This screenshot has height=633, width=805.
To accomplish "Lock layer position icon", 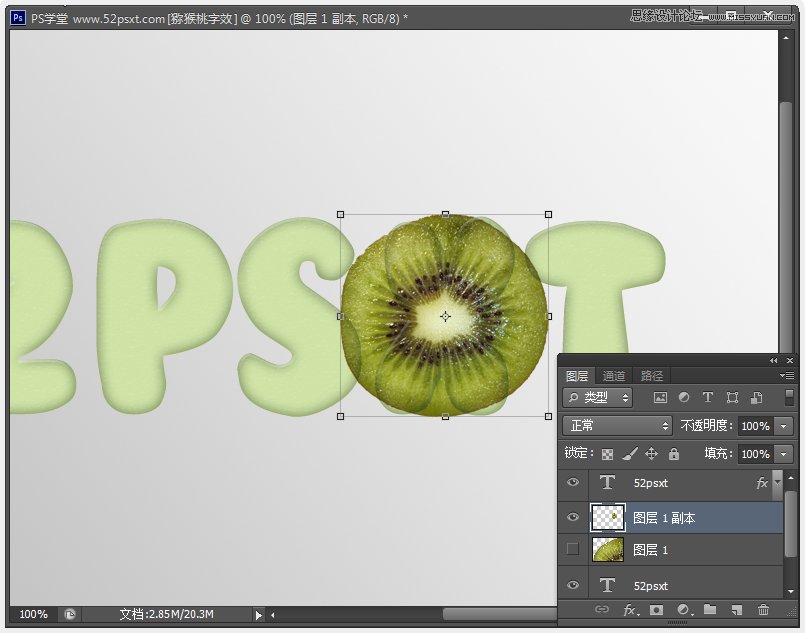I will [651, 454].
